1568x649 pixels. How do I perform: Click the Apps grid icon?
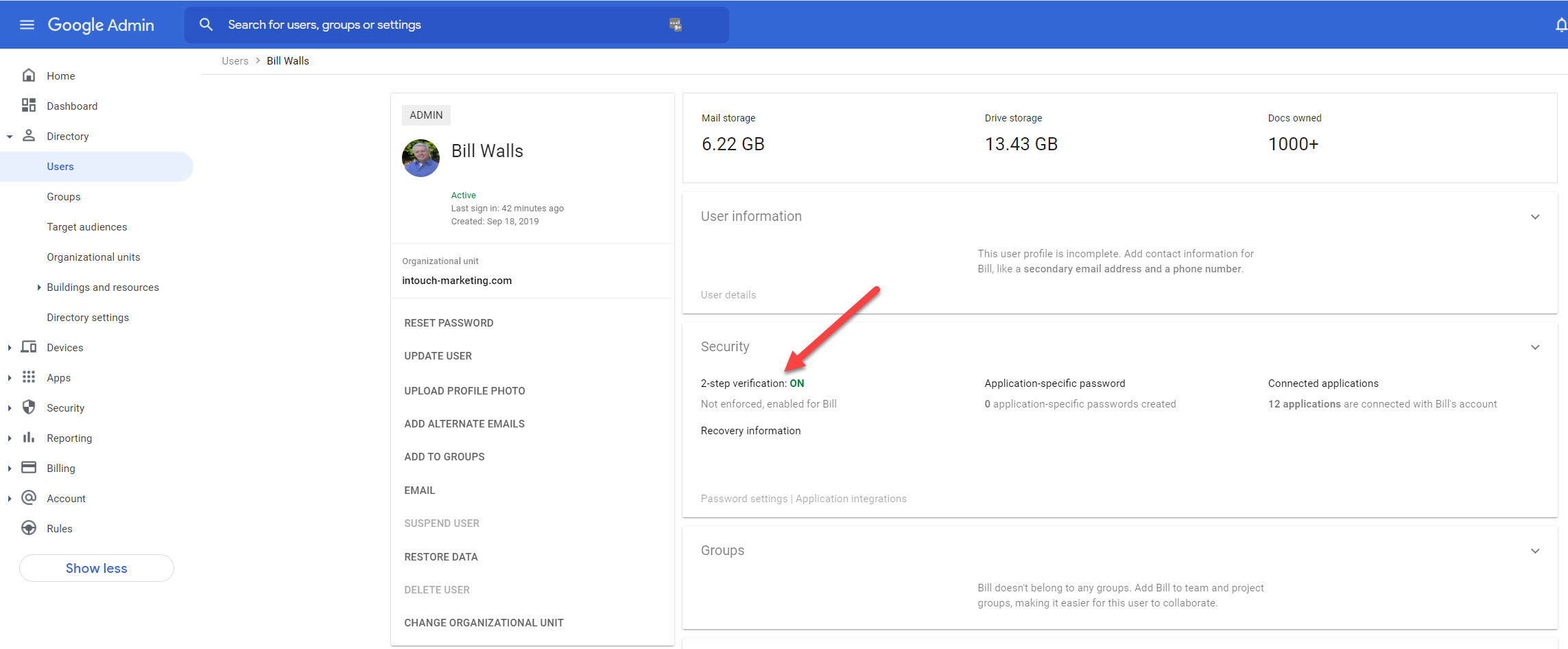click(29, 377)
